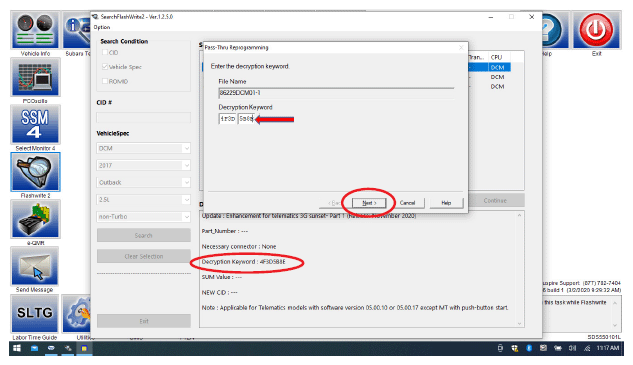Open the Mail app in taskbar
This screenshot has width=633, height=365.
coord(34,348)
